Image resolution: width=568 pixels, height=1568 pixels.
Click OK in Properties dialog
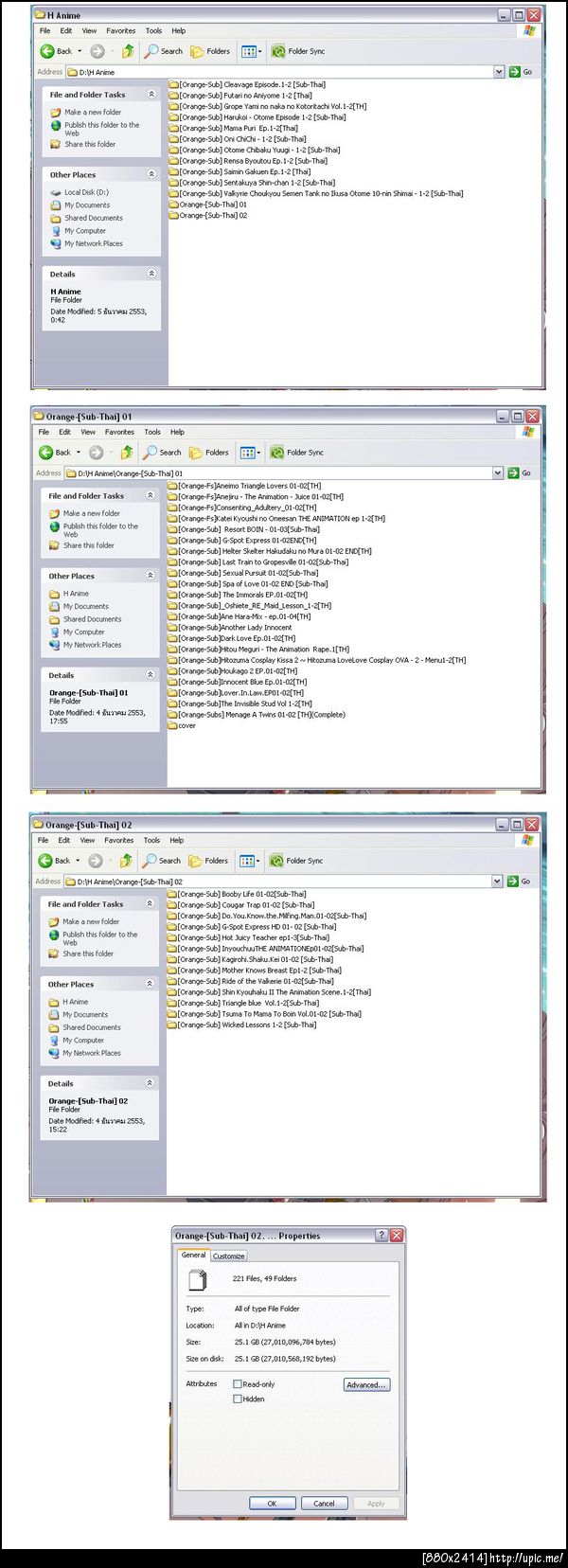tap(272, 1503)
